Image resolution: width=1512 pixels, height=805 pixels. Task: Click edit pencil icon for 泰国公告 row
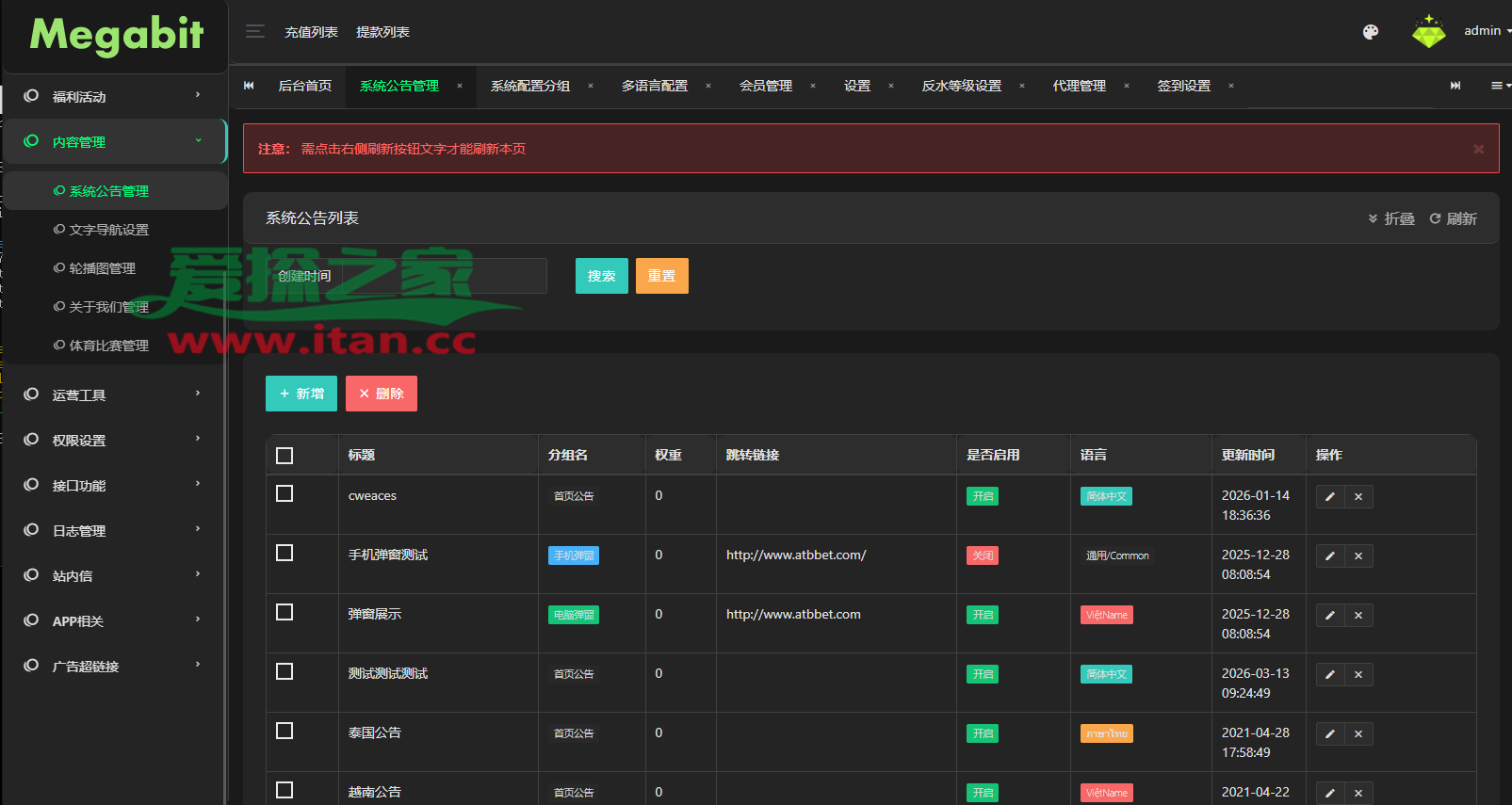pyautogui.click(x=1330, y=734)
